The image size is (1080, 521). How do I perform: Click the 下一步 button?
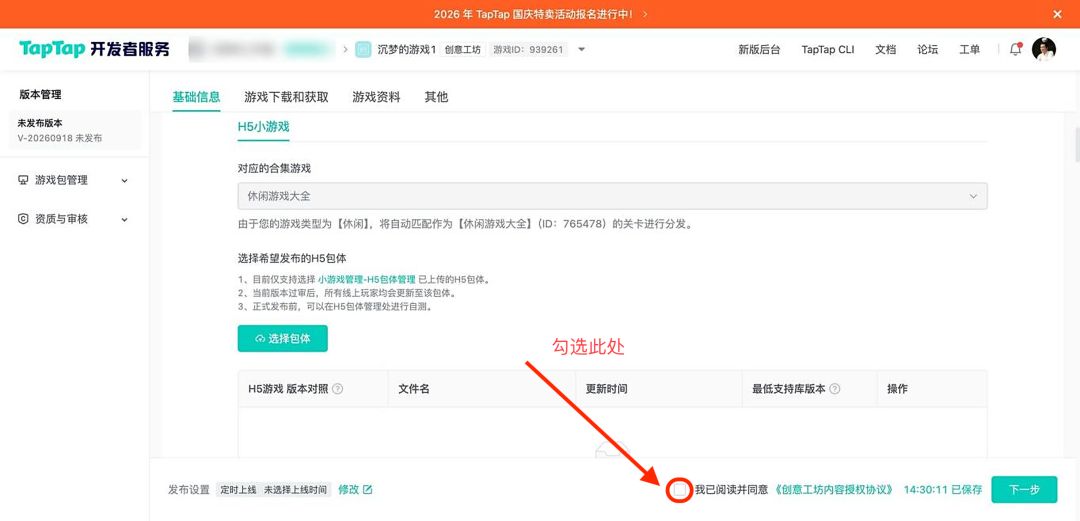coord(1024,490)
